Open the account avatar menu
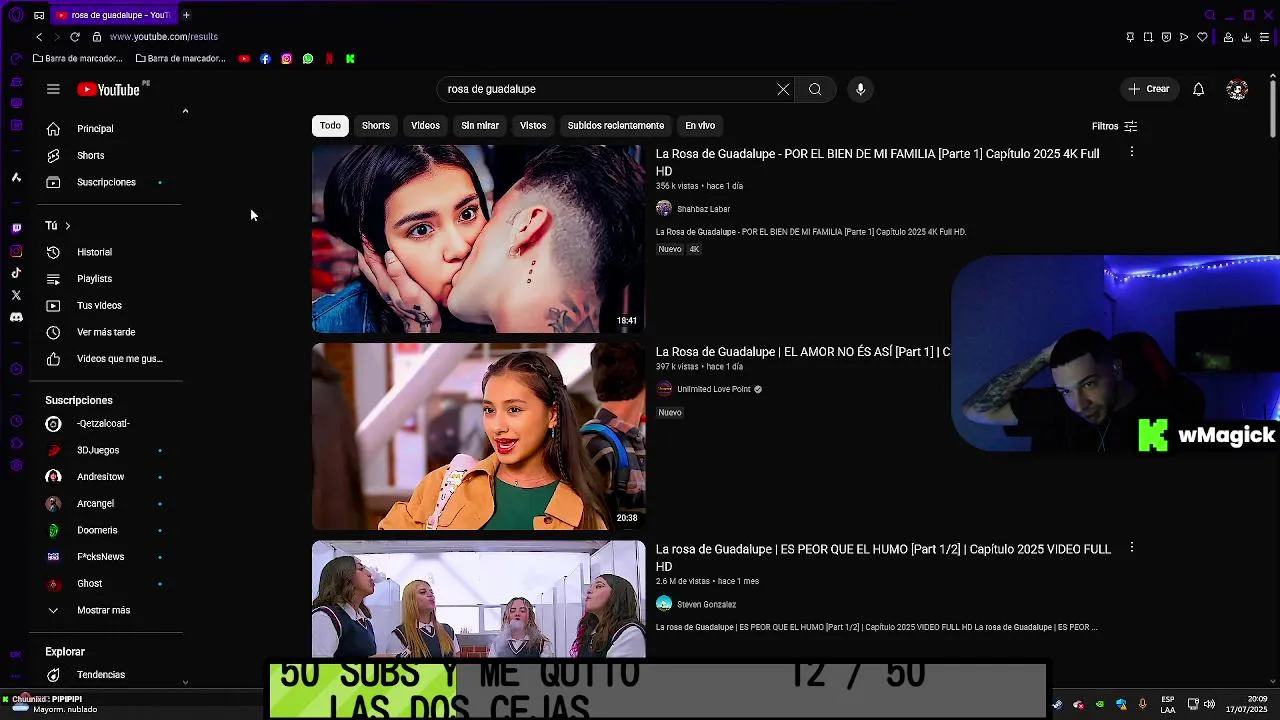 coord(1237,89)
